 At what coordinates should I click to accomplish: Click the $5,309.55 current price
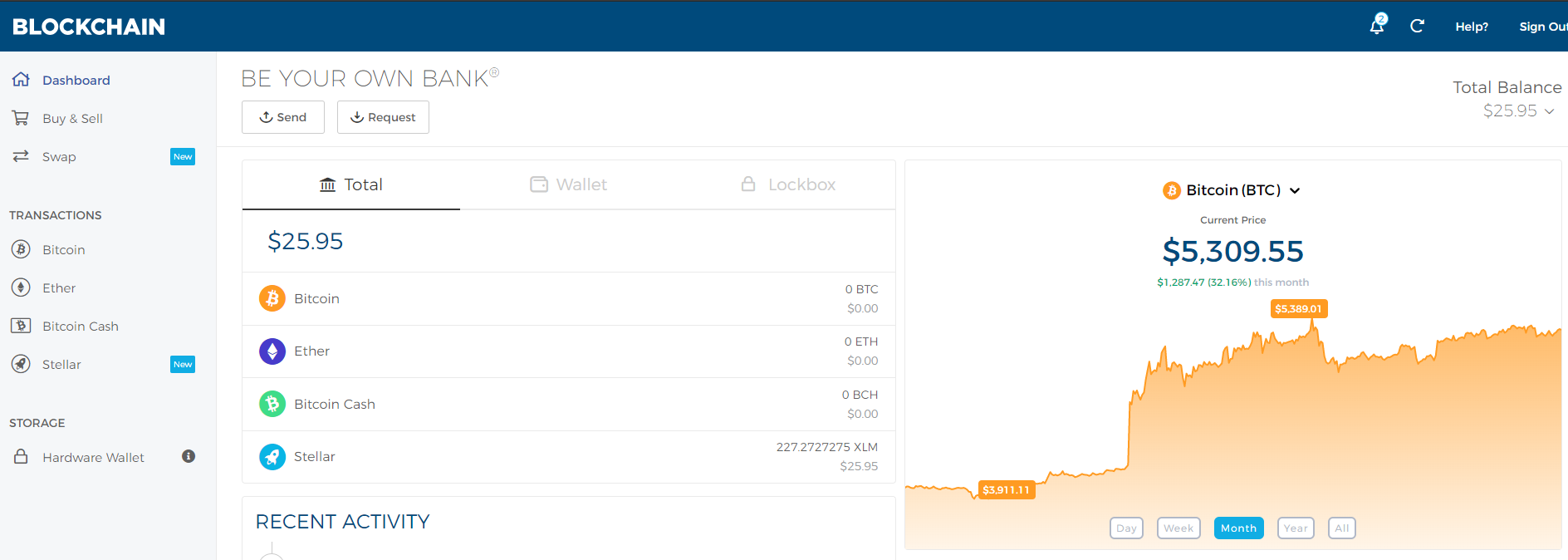click(x=1232, y=251)
